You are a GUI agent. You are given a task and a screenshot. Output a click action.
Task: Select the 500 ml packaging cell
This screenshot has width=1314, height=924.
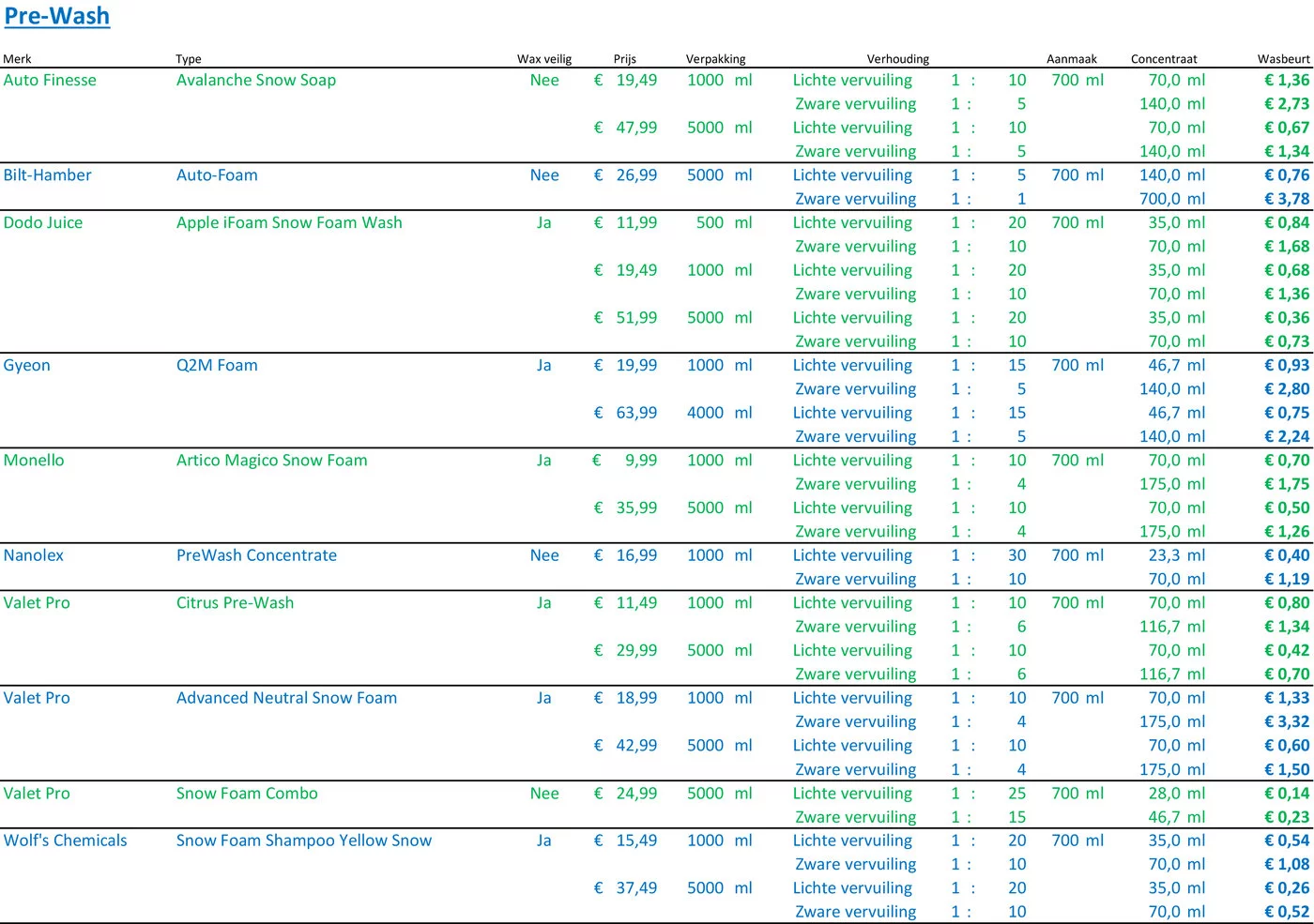click(724, 222)
